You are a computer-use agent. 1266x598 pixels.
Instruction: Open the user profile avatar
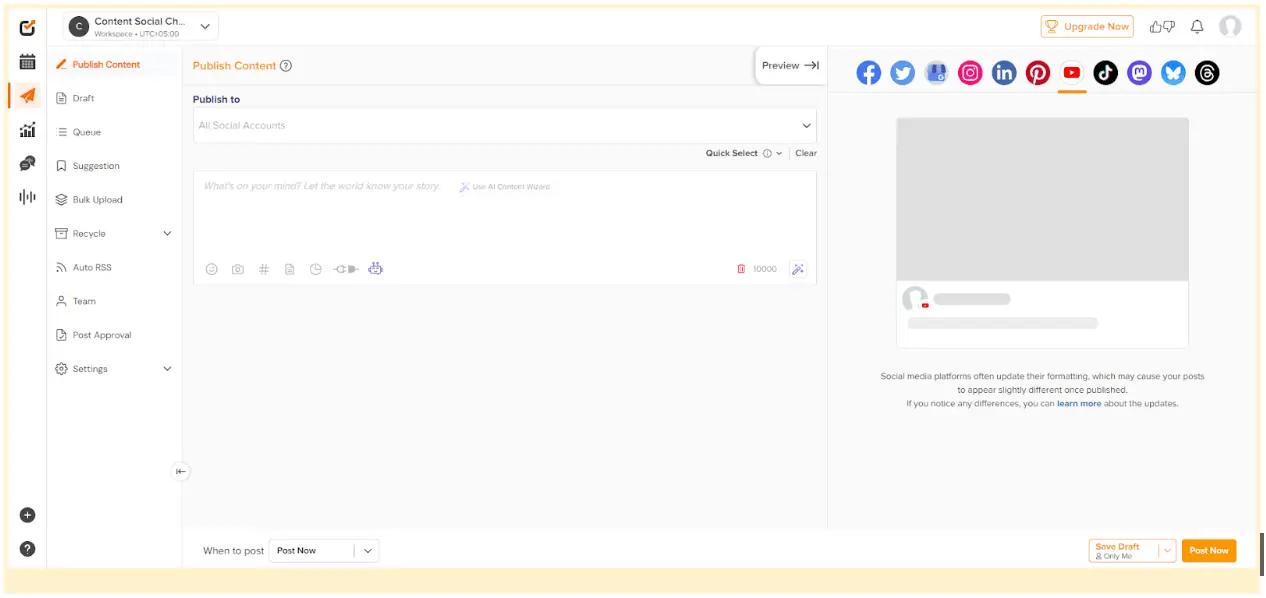coord(1230,27)
